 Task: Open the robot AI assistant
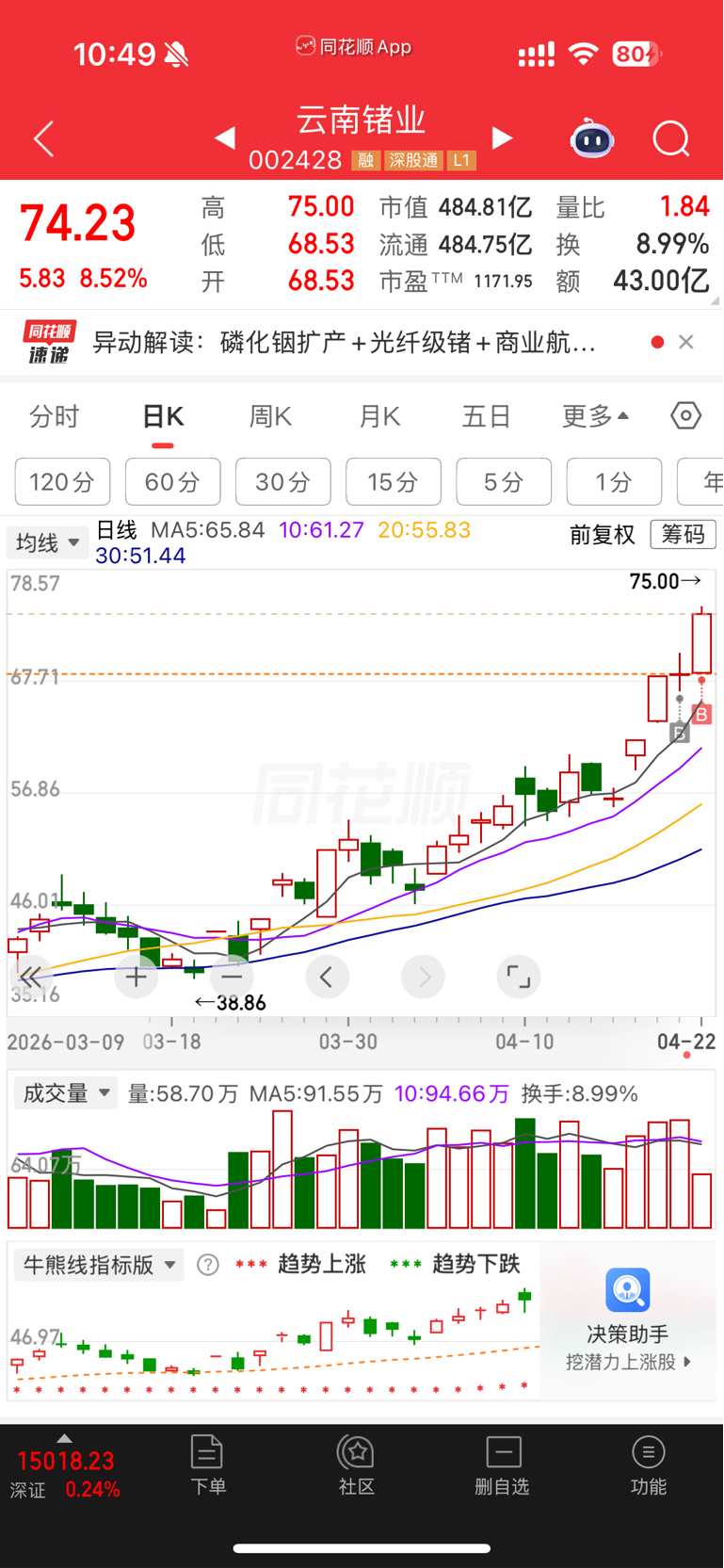pos(592,138)
